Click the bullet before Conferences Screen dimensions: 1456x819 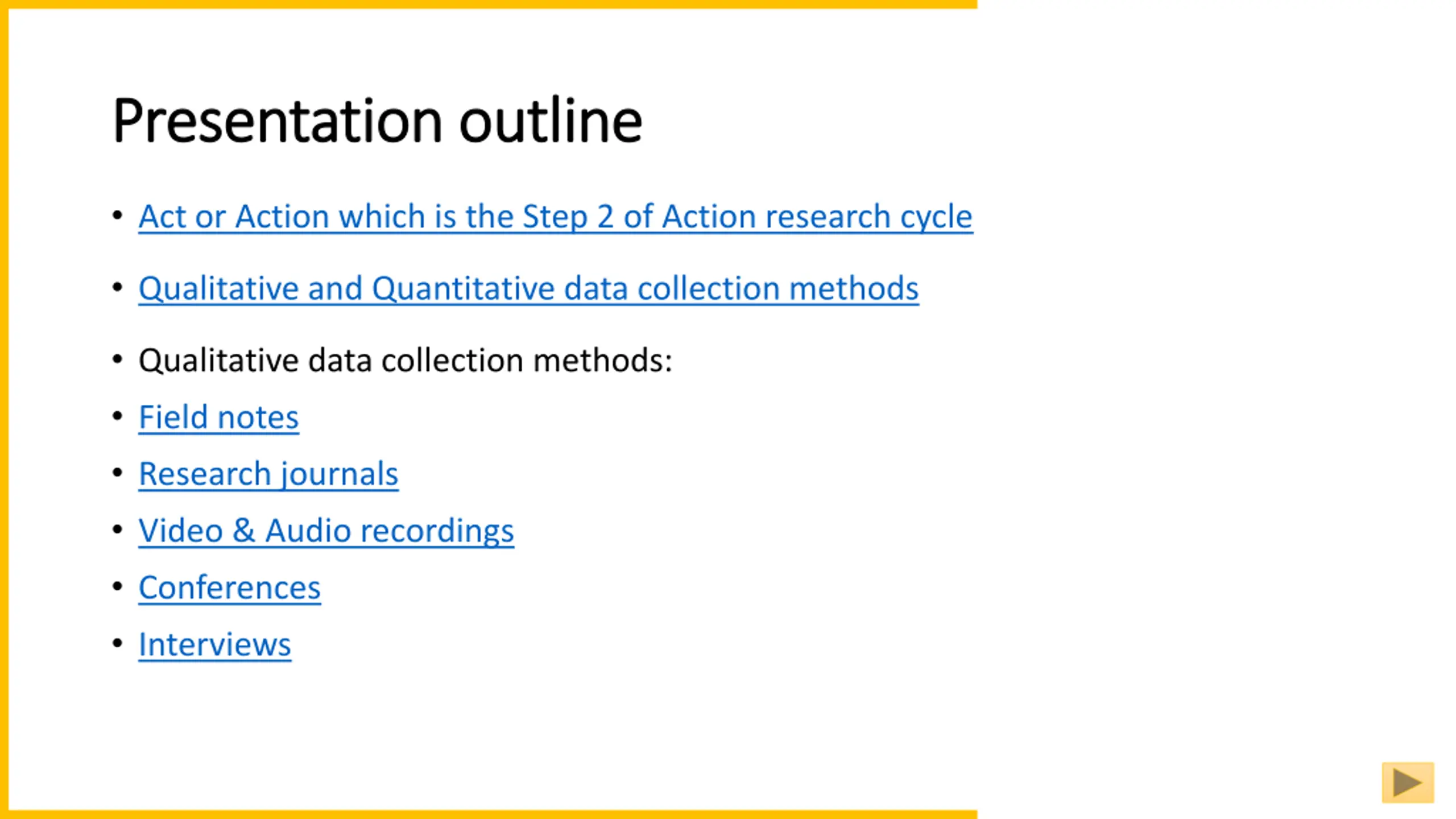pyautogui.click(x=118, y=586)
